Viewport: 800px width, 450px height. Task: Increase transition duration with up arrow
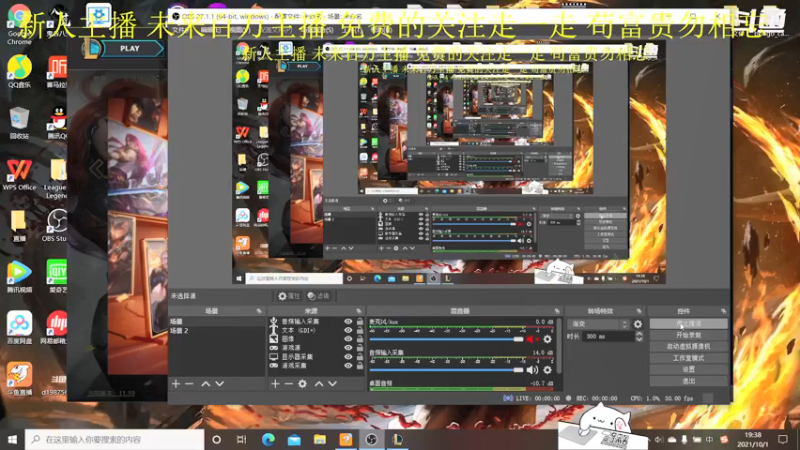[639, 334]
